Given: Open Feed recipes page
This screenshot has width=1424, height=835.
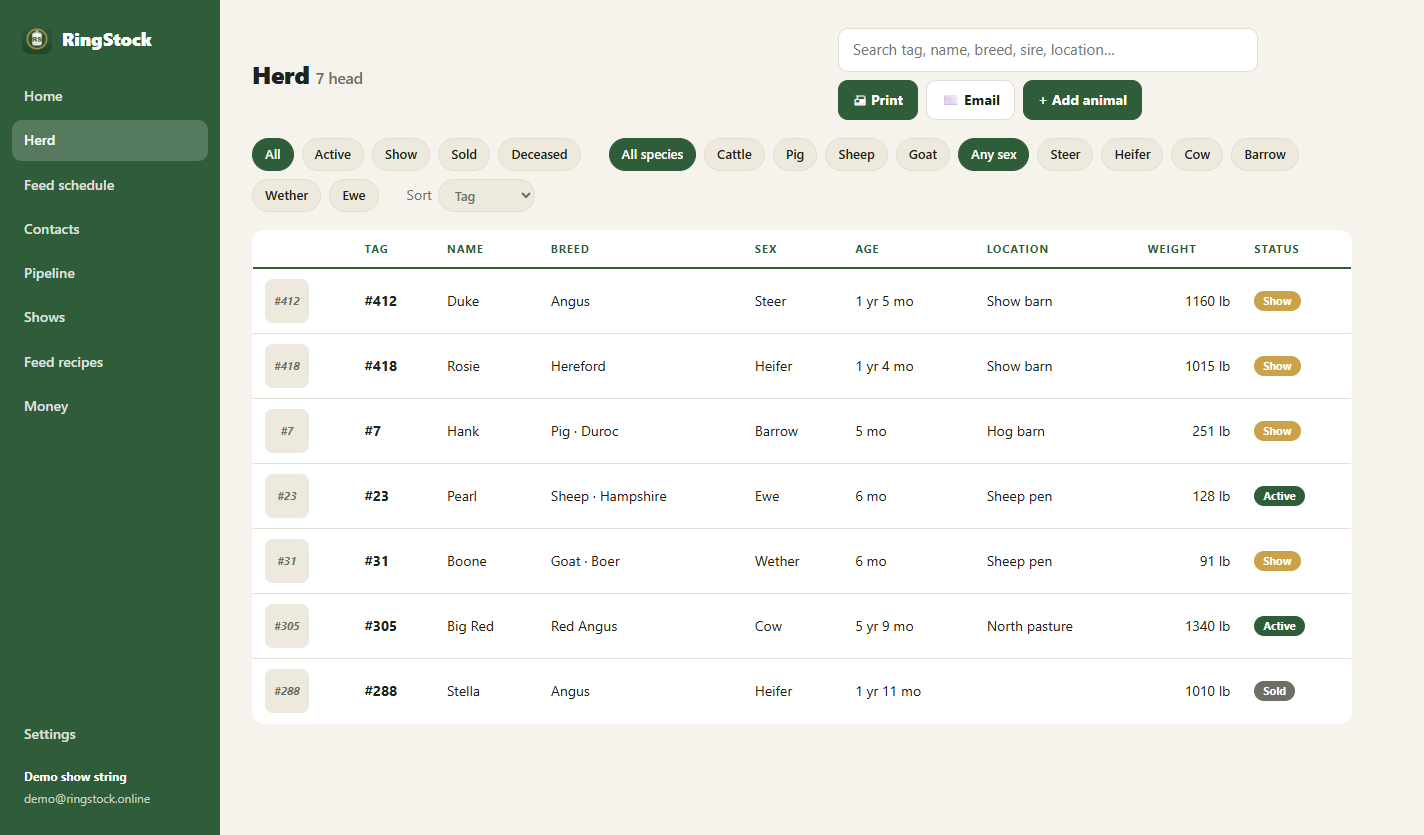Looking at the screenshot, I should [x=110, y=362].
